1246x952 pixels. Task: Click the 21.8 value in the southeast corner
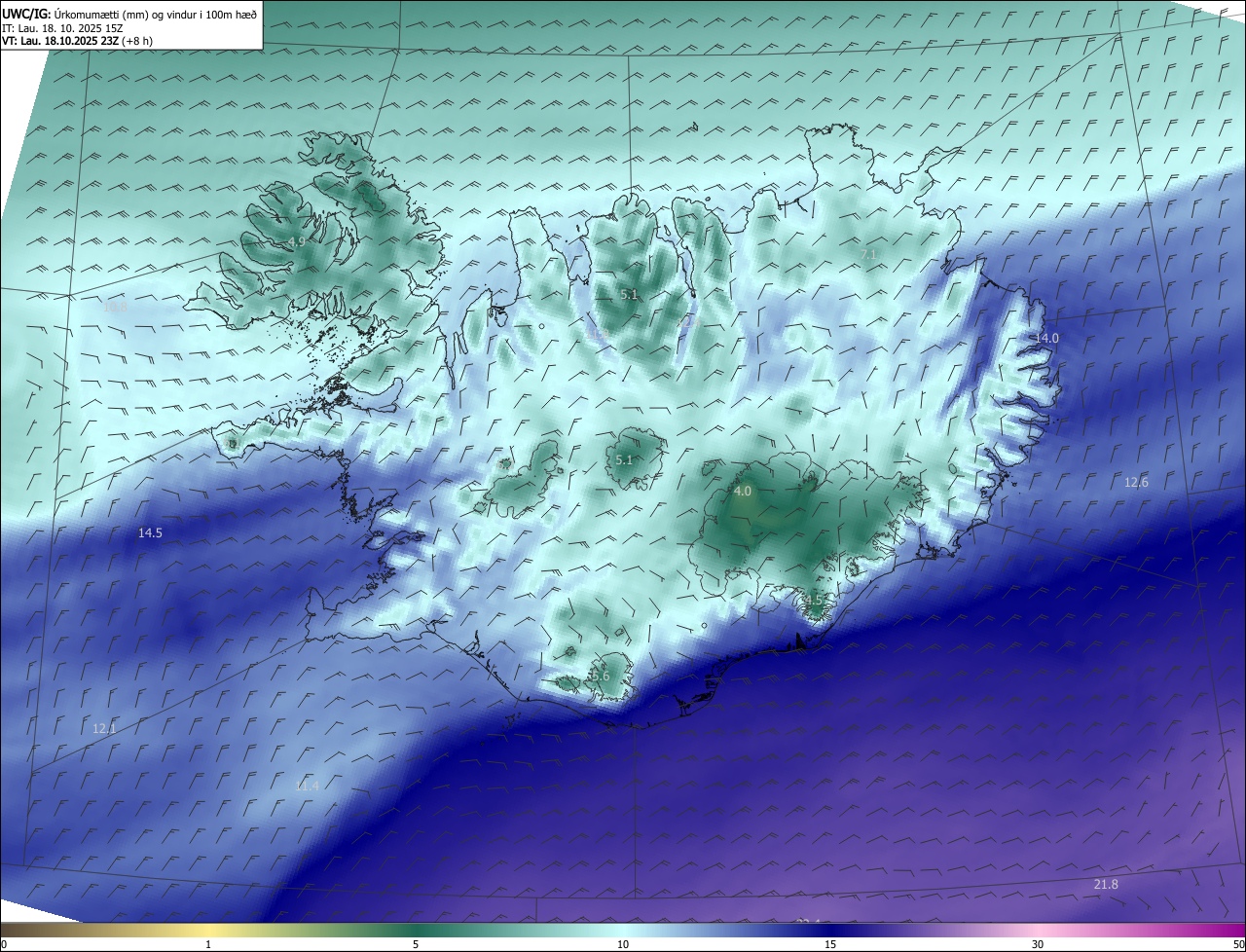[x=1106, y=884]
